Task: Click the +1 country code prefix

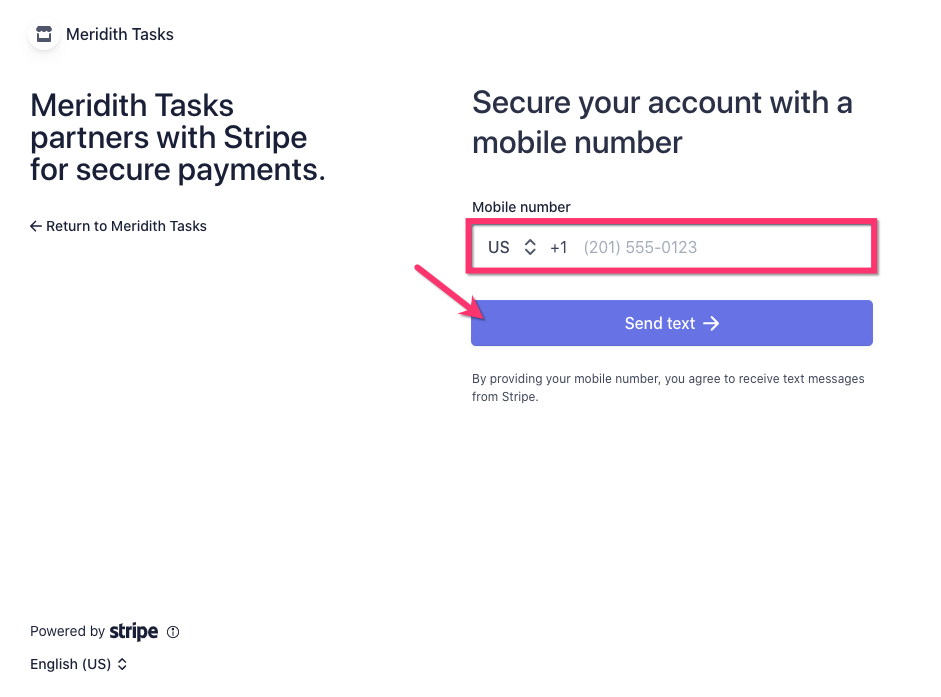Action: (x=558, y=247)
